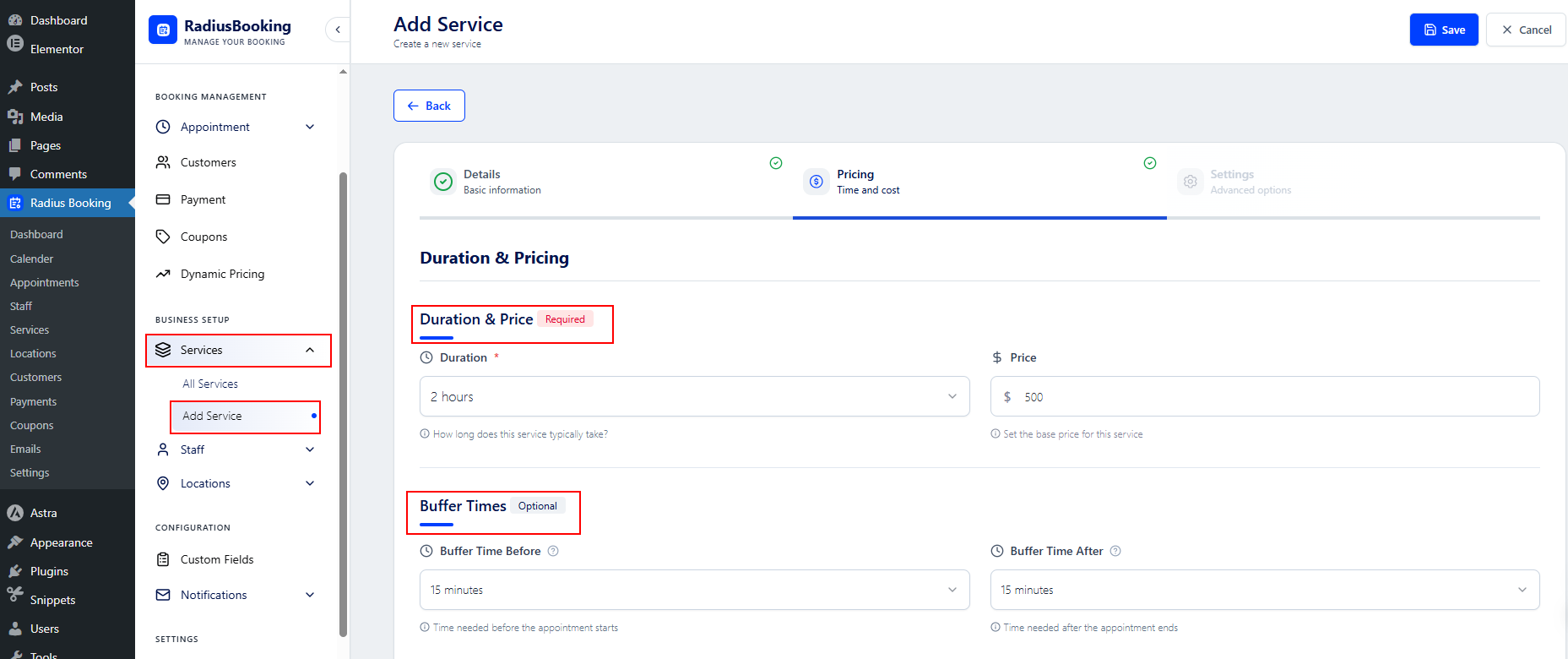Click the Media icon in WP menu
This screenshot has width=1568, height=659.
15,117
